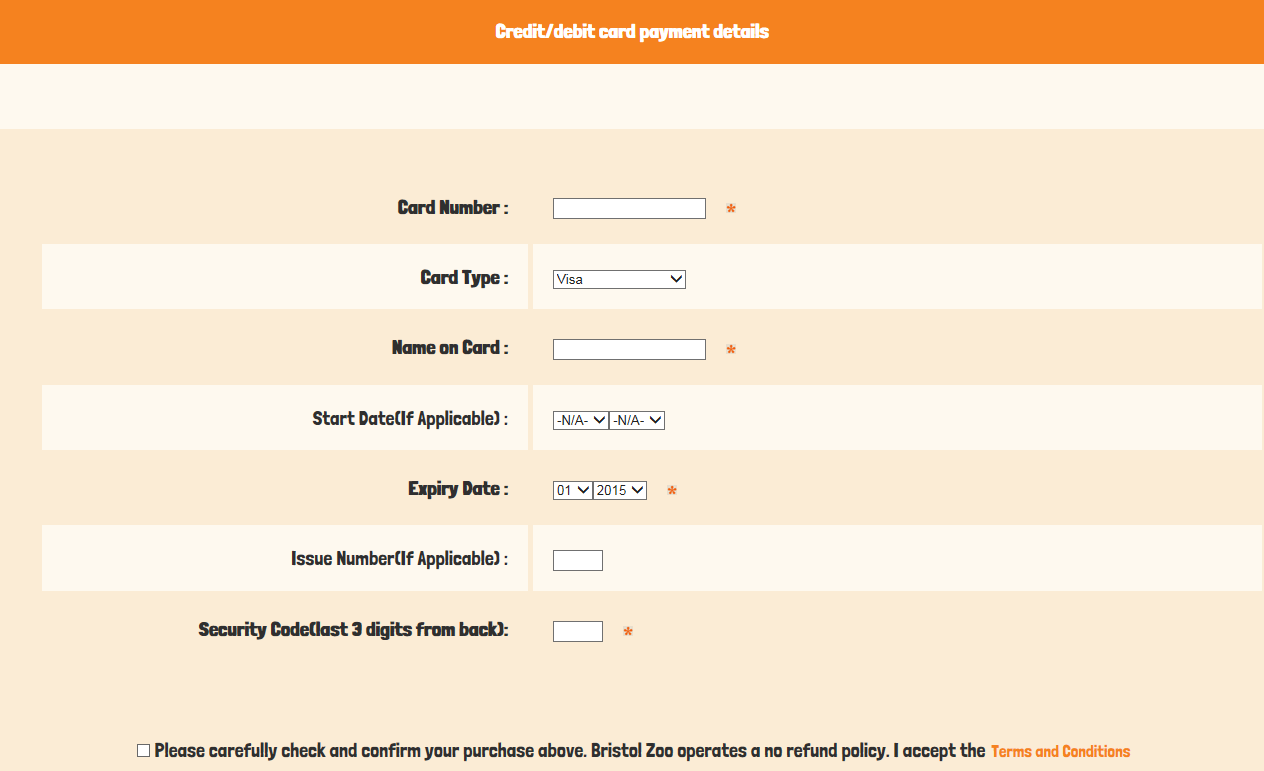
Task: Click the Security Code label text
Action: pos(353,630)
